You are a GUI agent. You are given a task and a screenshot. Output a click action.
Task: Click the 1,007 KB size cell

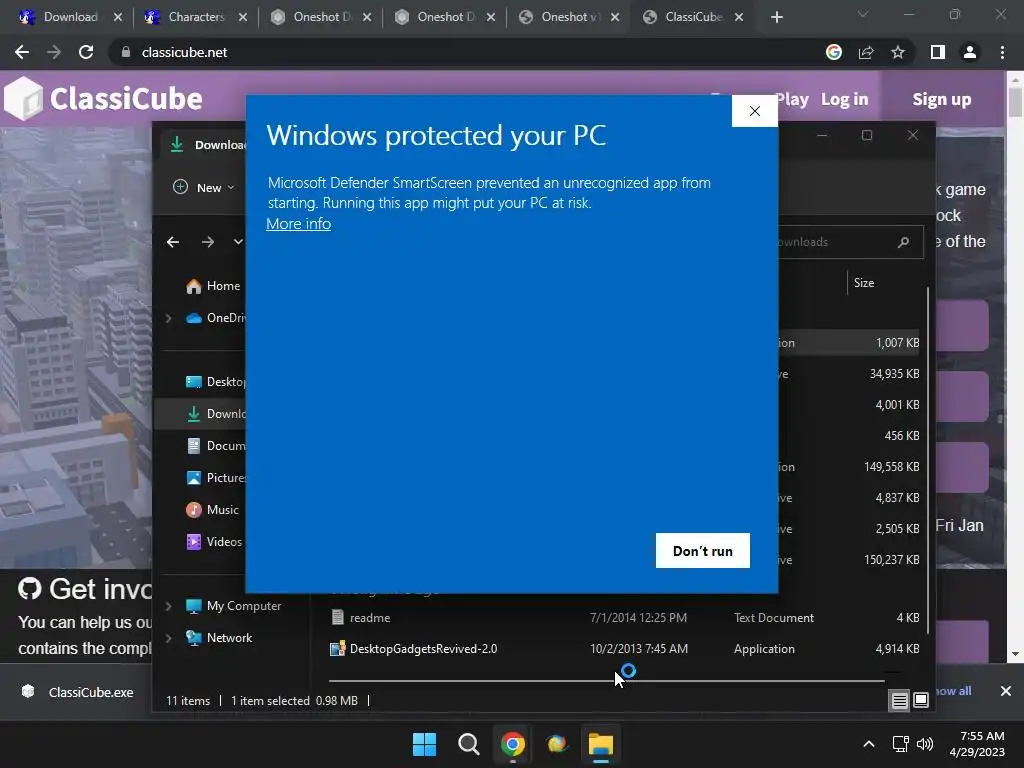(x=897, y=343)
